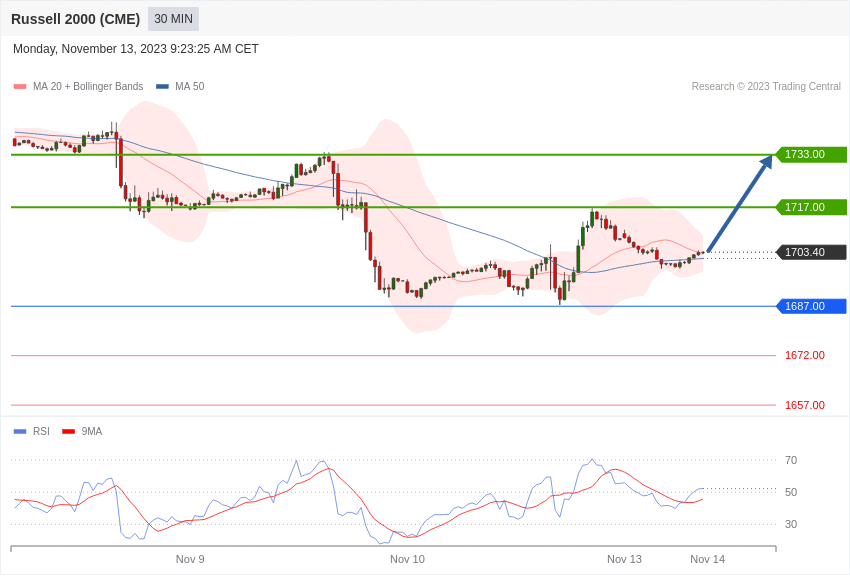Click the 30 MIN timeframe badge
The image size is (850, 576).
click(x=173, y=19)
